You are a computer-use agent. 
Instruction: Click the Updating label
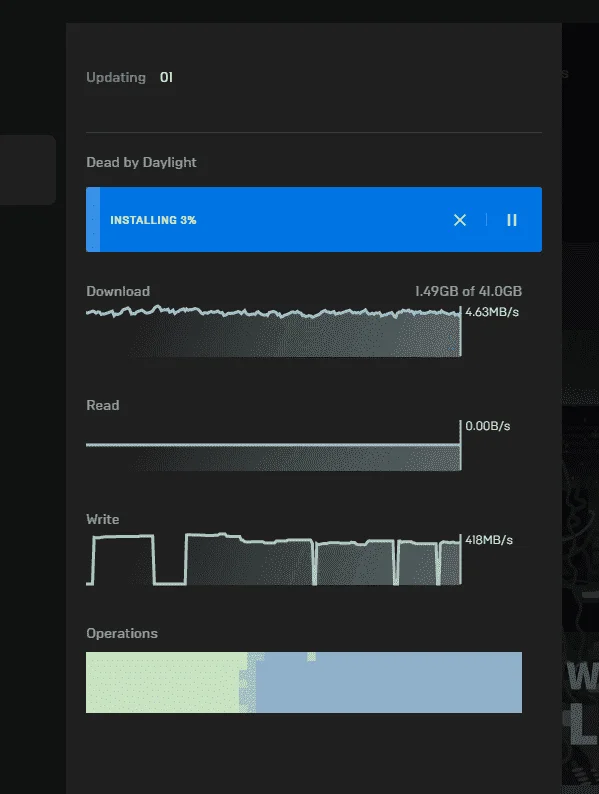(x=116, y=77)
